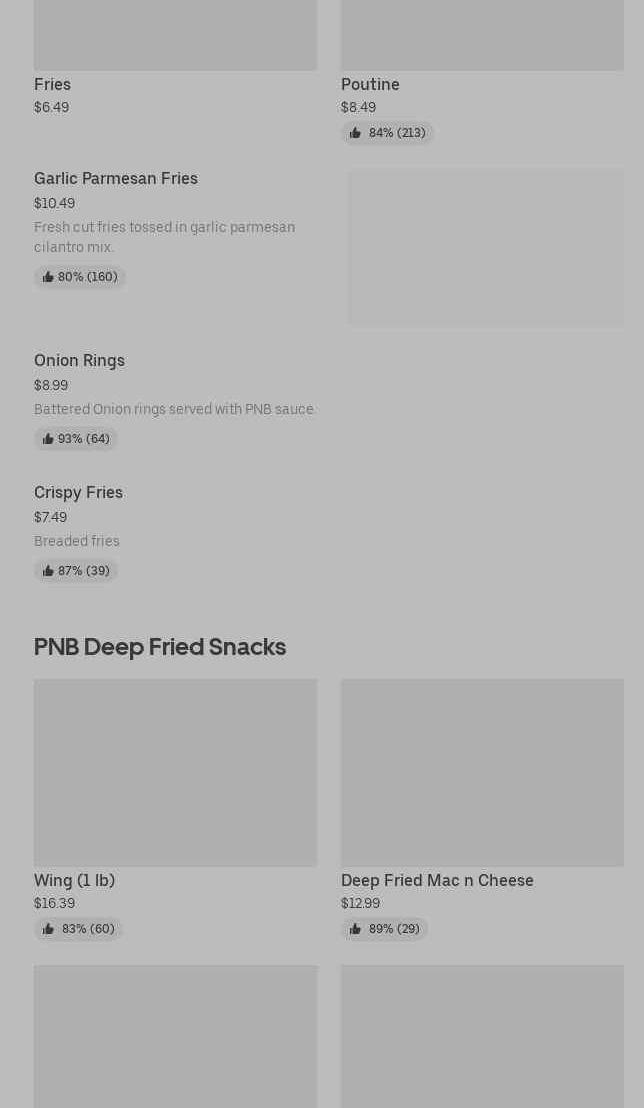The width and height of the screenshot is (644, 1108).
Task: Click thumbs-up icon under Wing (1 lb)
Action: (x=48, y=929)
